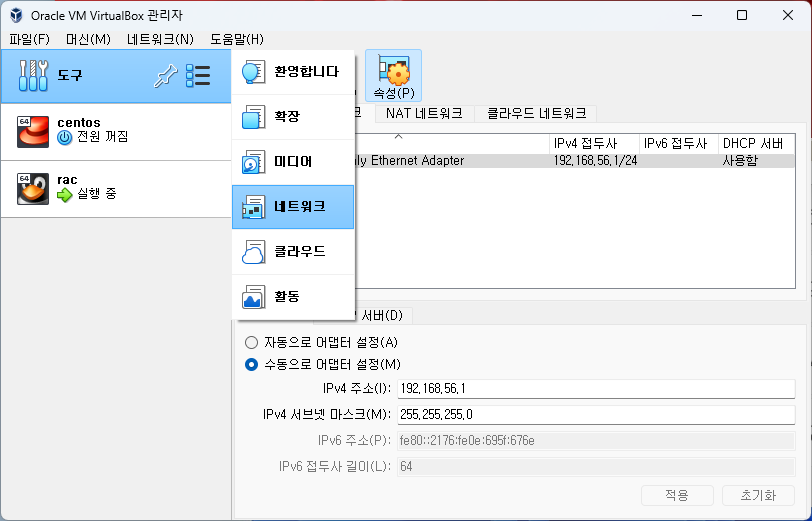Click the Tools wrench icon
The height and width of the screenshot is (521, 812).
click(x=33, y=76)
